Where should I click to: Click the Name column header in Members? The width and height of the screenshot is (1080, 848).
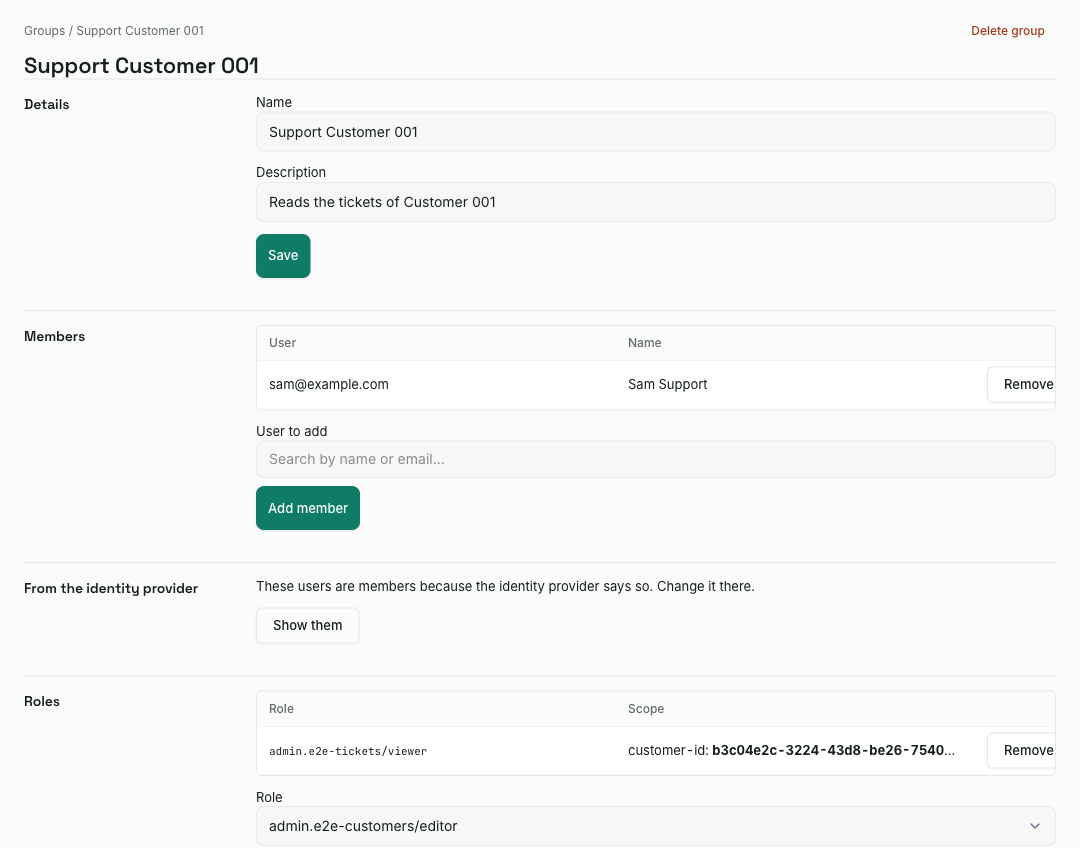(645, 343)
